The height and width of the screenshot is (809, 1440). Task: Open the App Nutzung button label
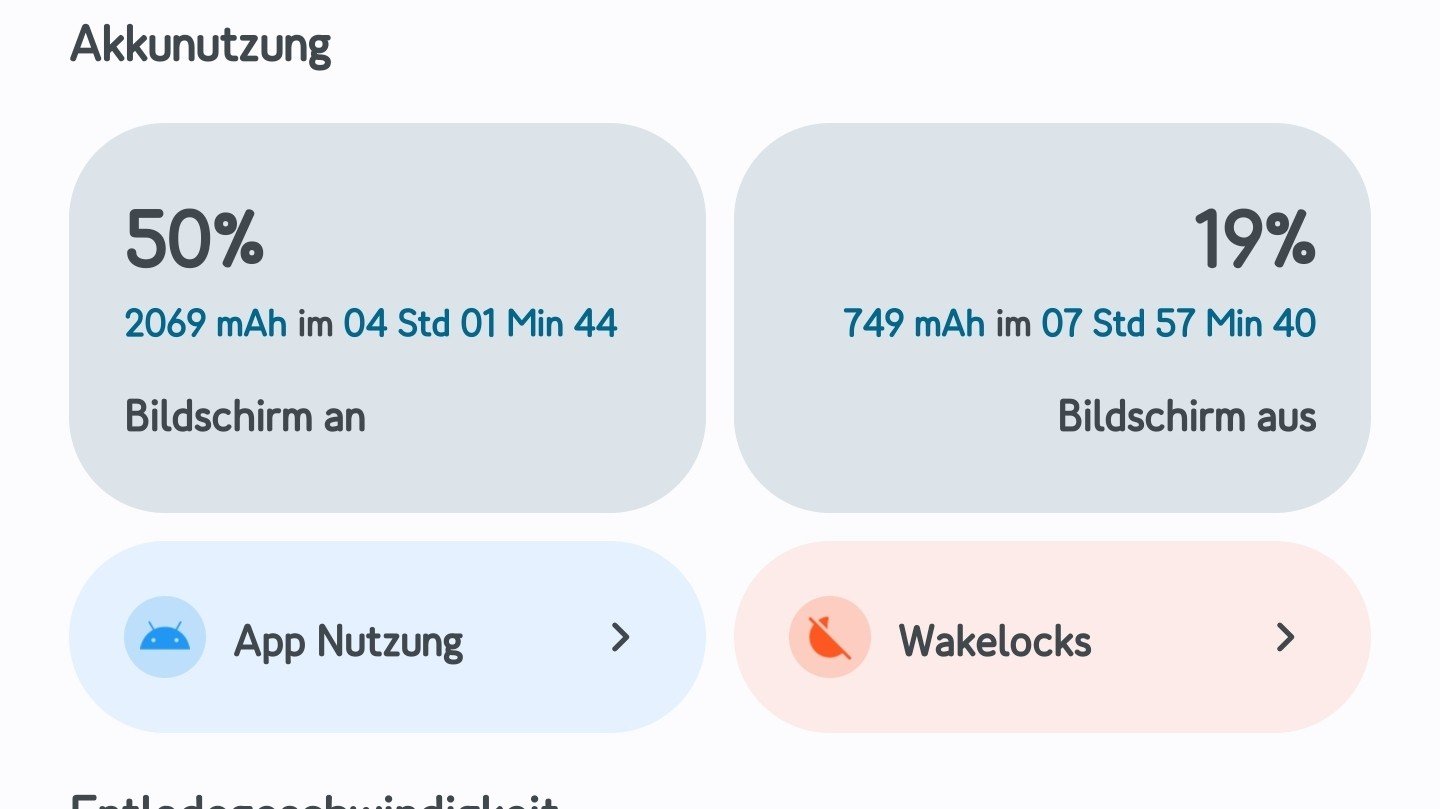click(348, 641)
